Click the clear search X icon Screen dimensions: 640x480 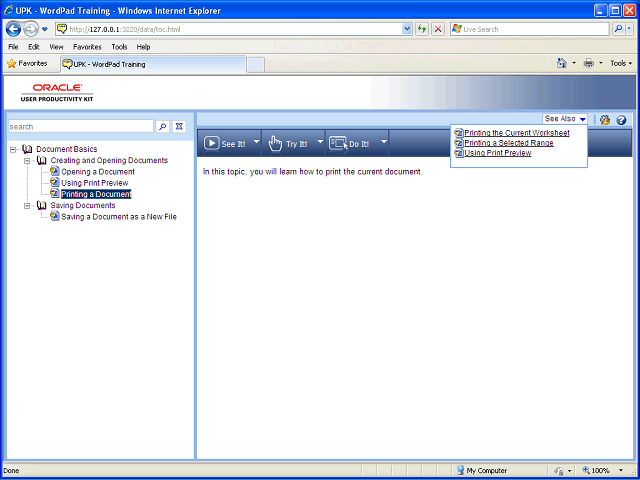[179, 127]
